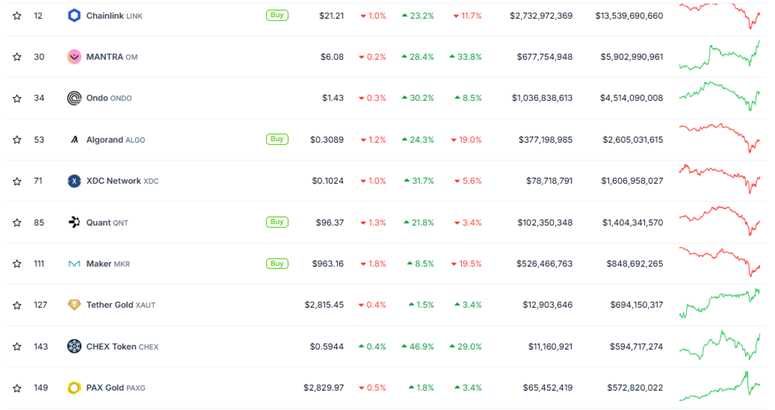This screenshot has height=410, width=775.
Task: Click the Chainlink logo icon
Action: [x=74, y=16]
